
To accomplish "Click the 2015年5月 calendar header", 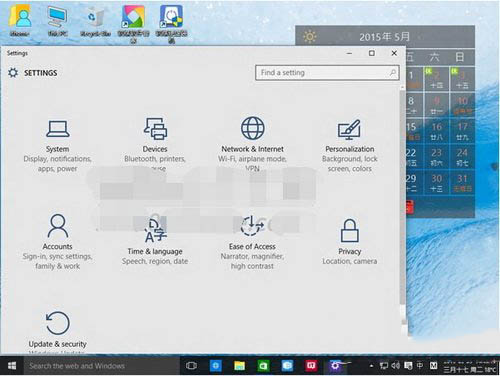I will click(x=385, y=37).
